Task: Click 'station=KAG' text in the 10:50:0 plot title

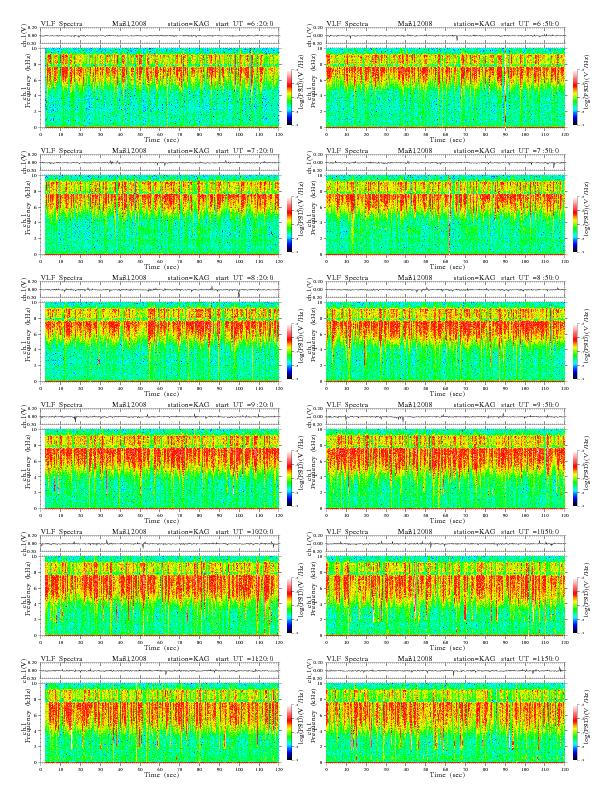Action: (474, 532)
